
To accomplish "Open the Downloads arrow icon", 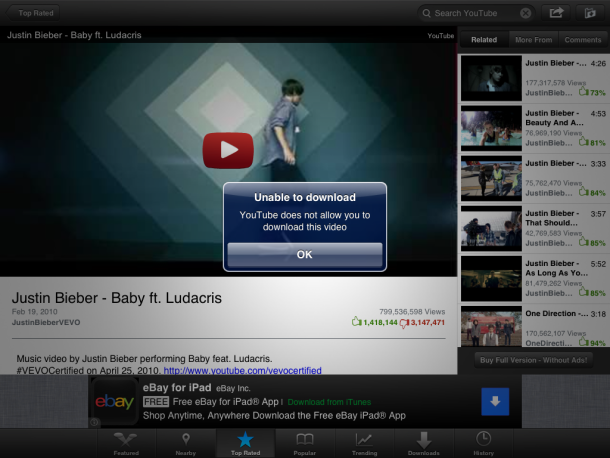I will 424,443.
